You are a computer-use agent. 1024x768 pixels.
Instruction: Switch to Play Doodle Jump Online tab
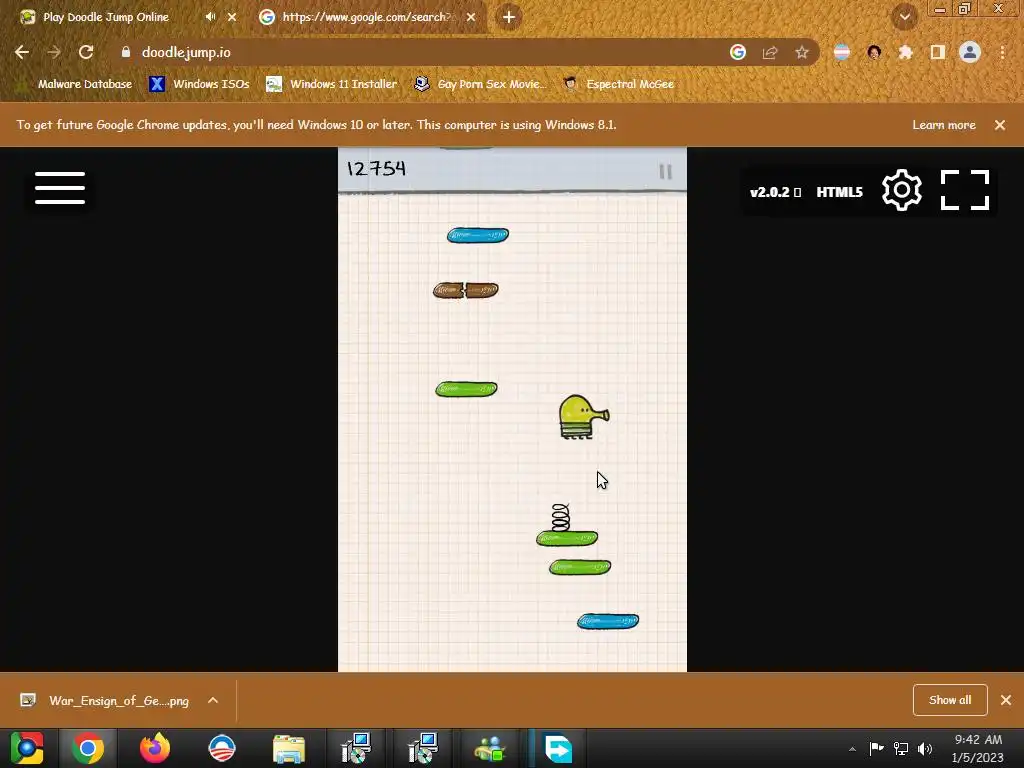point(106,17)
